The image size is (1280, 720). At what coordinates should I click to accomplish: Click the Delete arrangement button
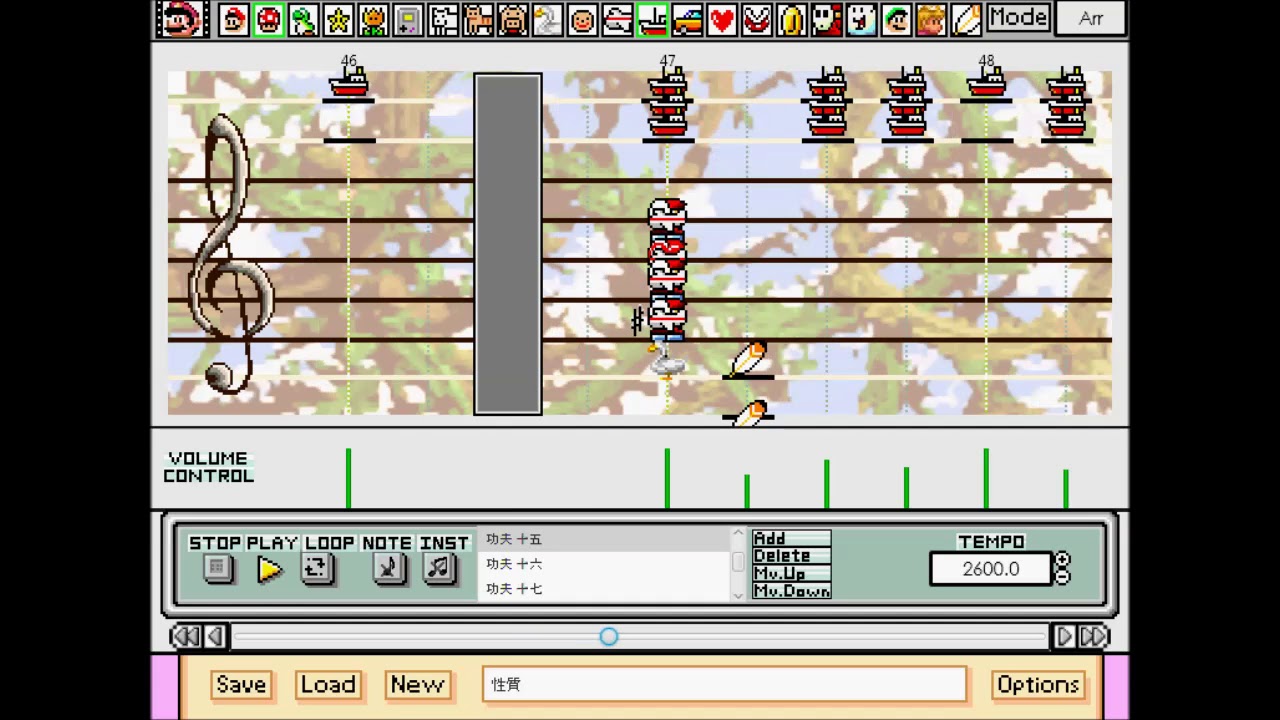click(791, 556)
